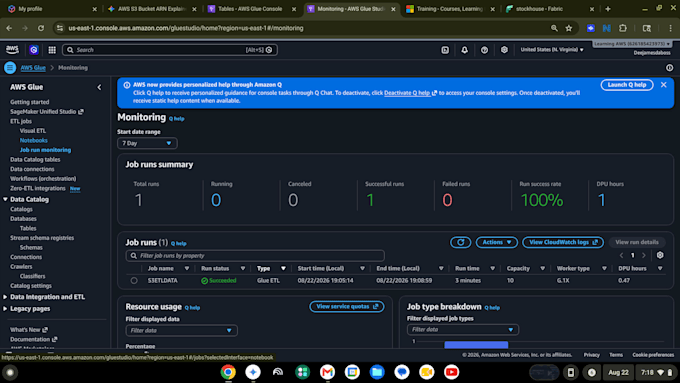Image resolution: width=680 pixels, height=383 pixels.
Task: Switch to stockhouse - Fabric tab
Action: point(549,9)
